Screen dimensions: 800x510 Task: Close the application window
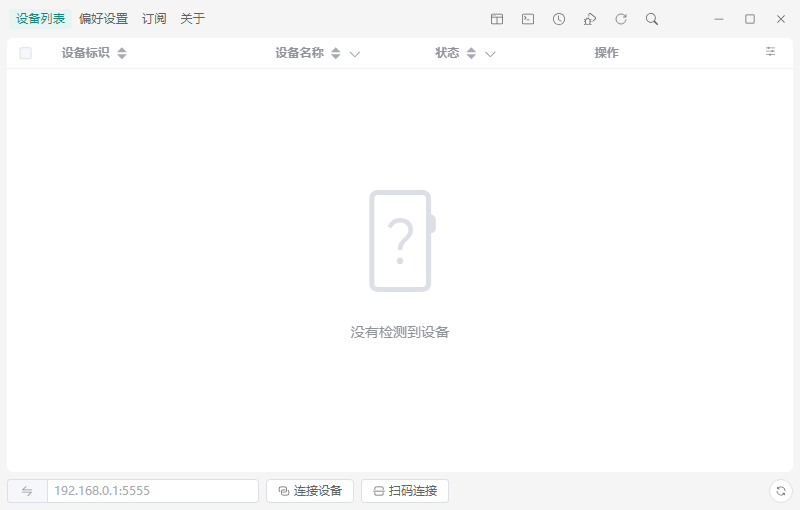pos(781,19)
